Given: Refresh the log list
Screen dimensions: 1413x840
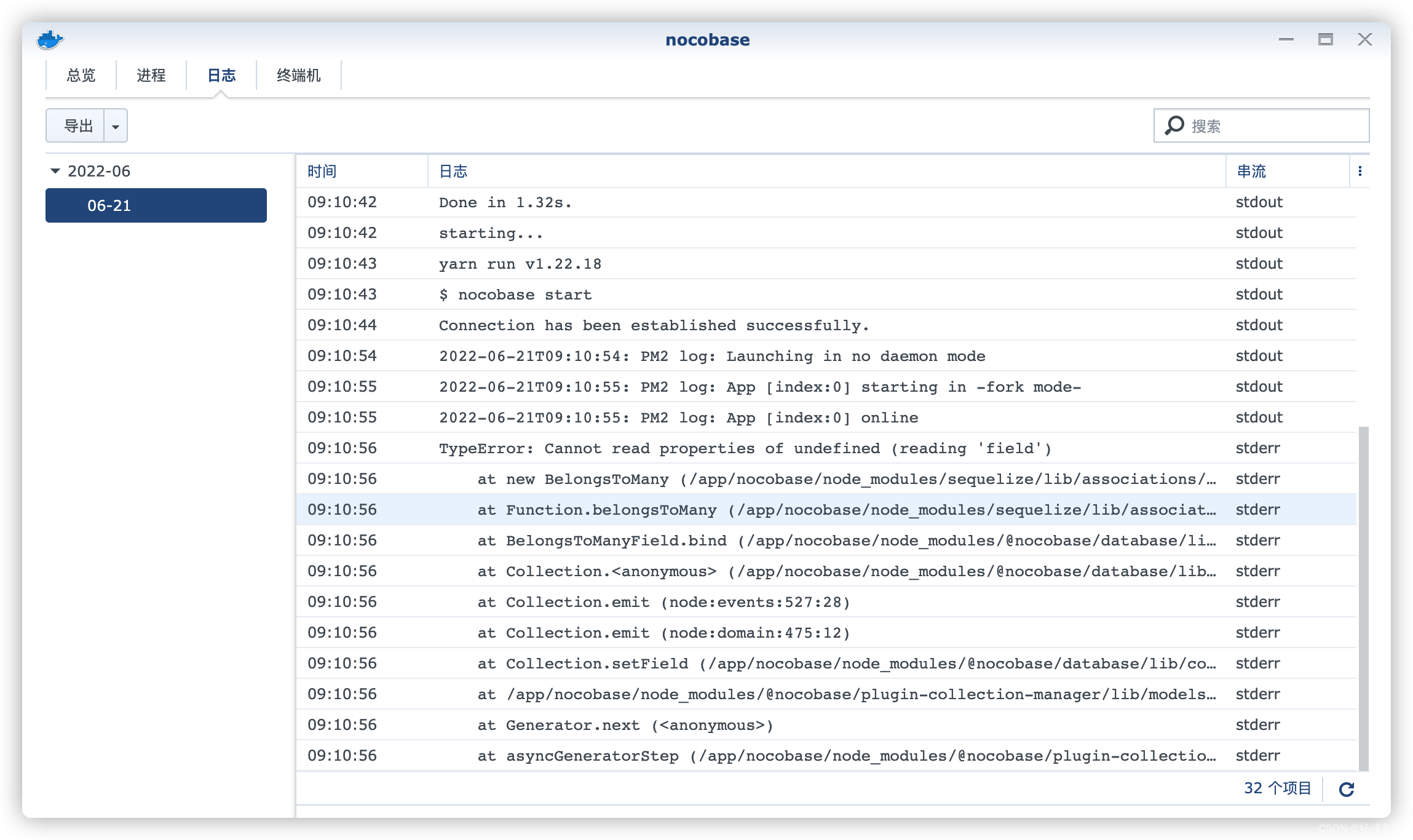Looking at the screenshot, I should pos(1347,790).
